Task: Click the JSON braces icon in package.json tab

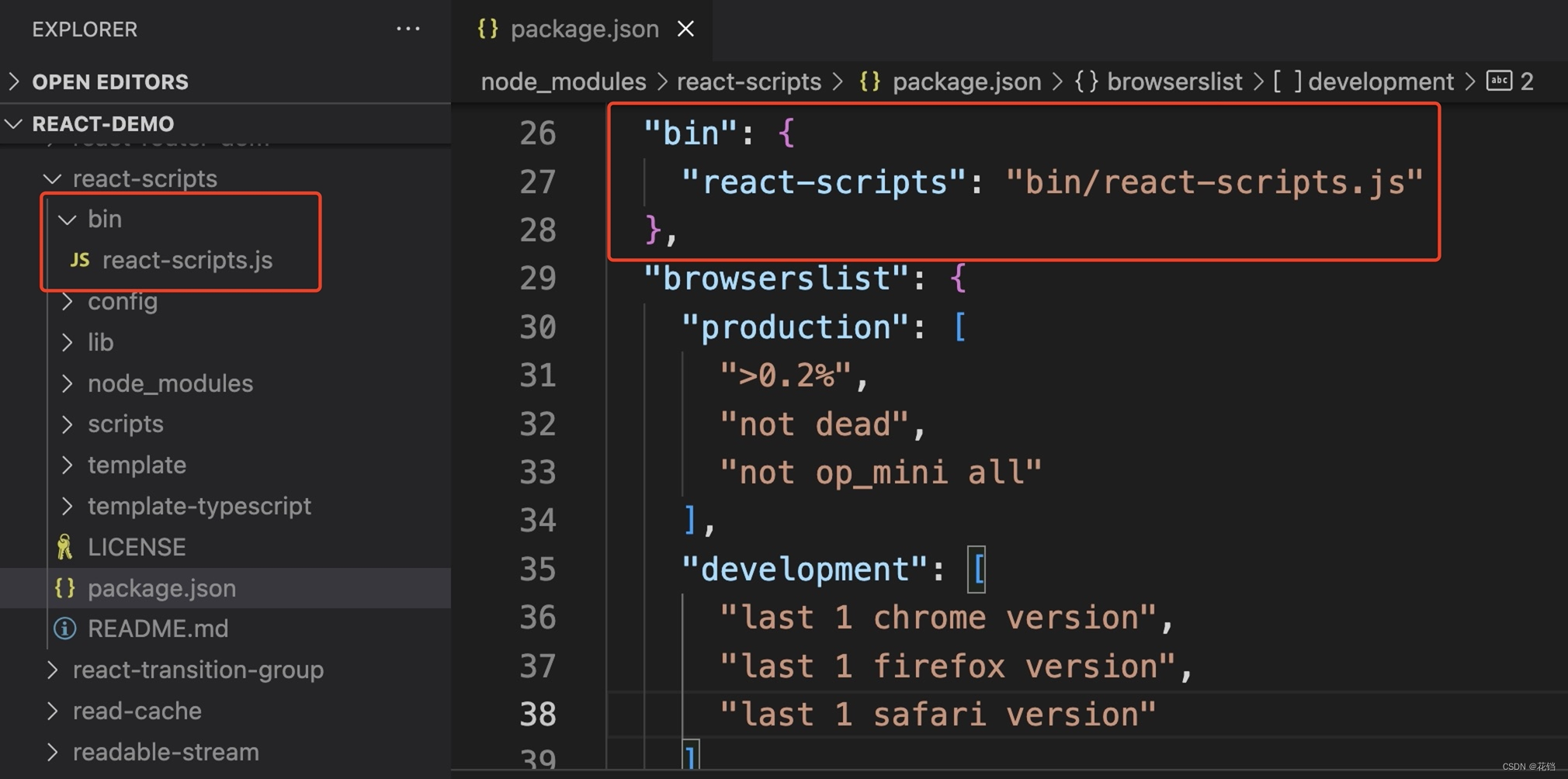Action: 487,29
